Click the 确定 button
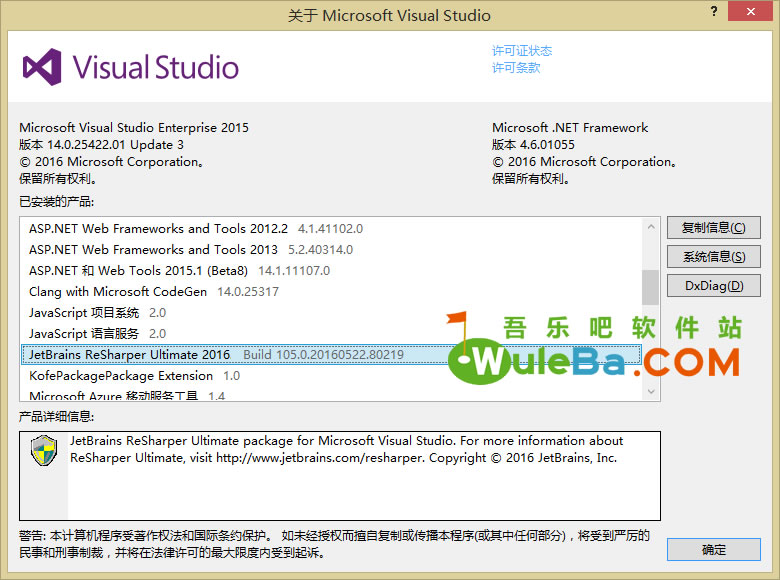 pyautogui.click(x=713, y=550)
